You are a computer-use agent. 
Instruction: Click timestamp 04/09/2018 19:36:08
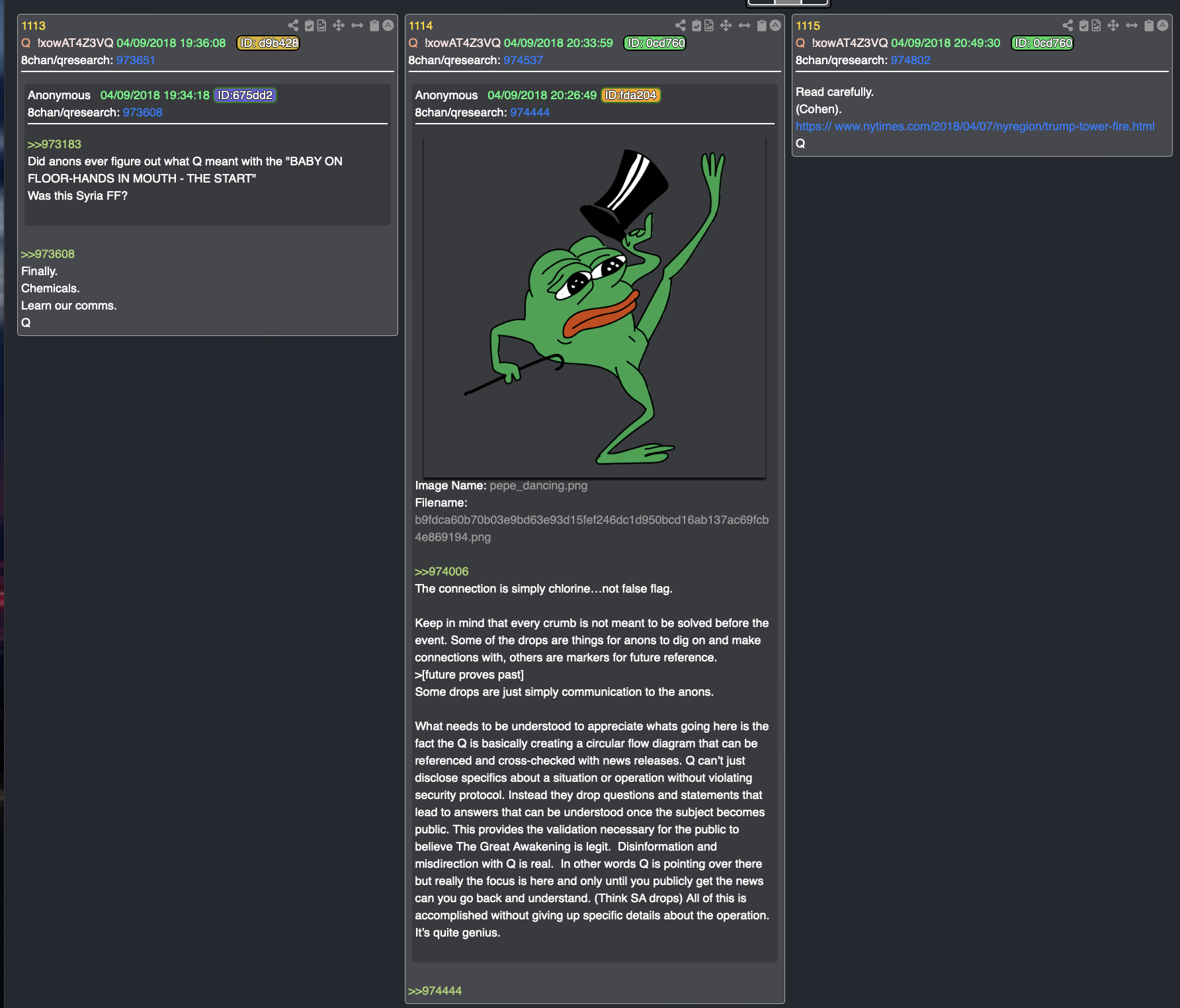click(171, 43)
